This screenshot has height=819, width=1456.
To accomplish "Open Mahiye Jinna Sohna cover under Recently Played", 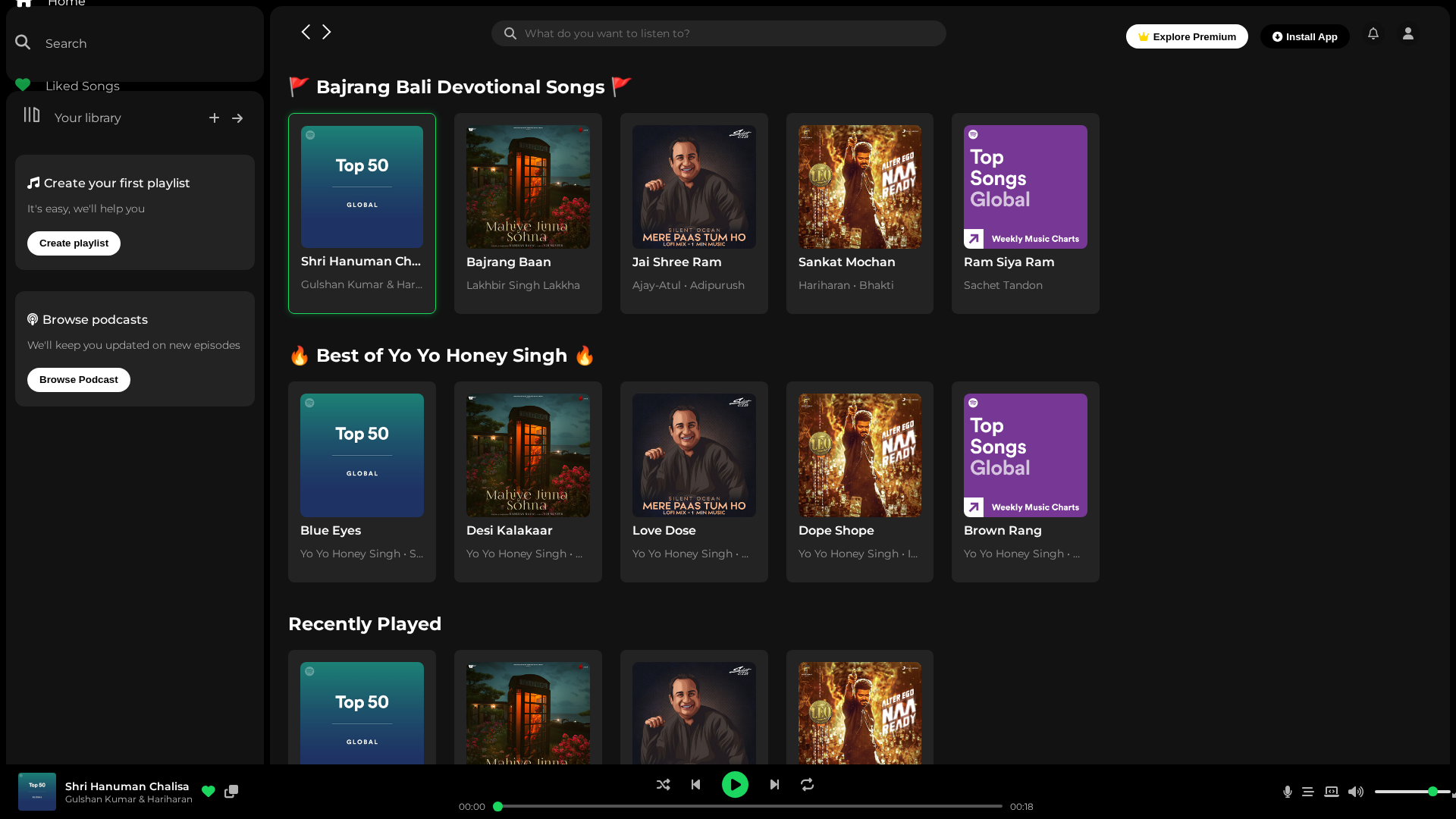I will point(528,713).
